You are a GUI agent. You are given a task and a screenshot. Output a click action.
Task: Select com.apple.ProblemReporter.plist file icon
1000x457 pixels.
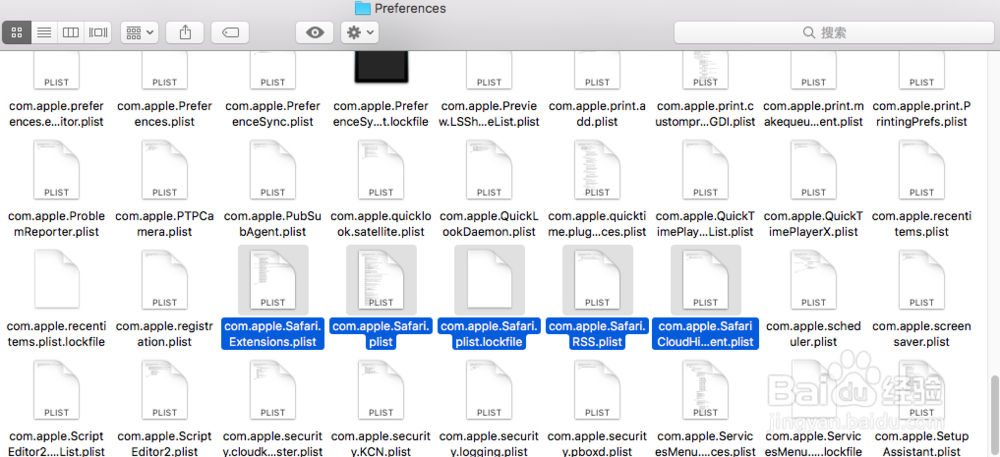coord(57,169)
